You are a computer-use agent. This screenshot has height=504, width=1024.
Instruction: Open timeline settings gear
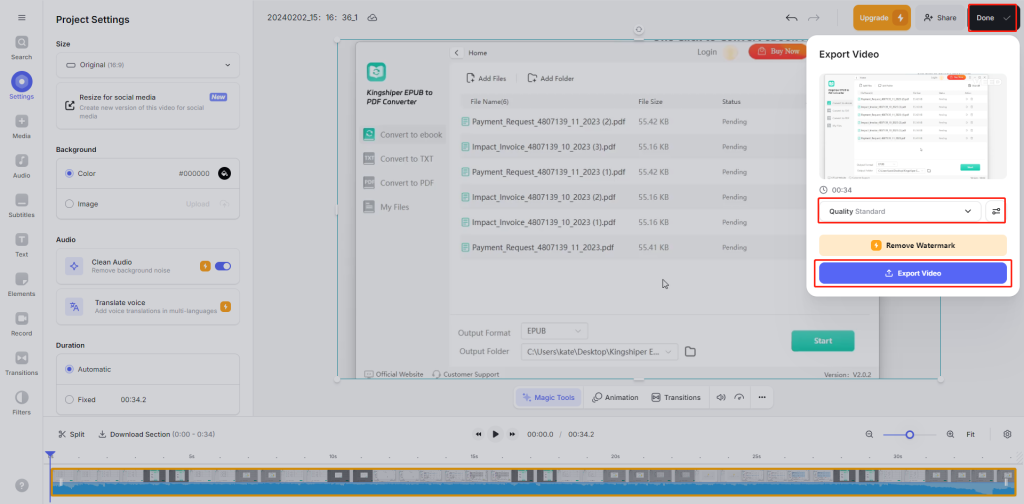[1007, 434]
